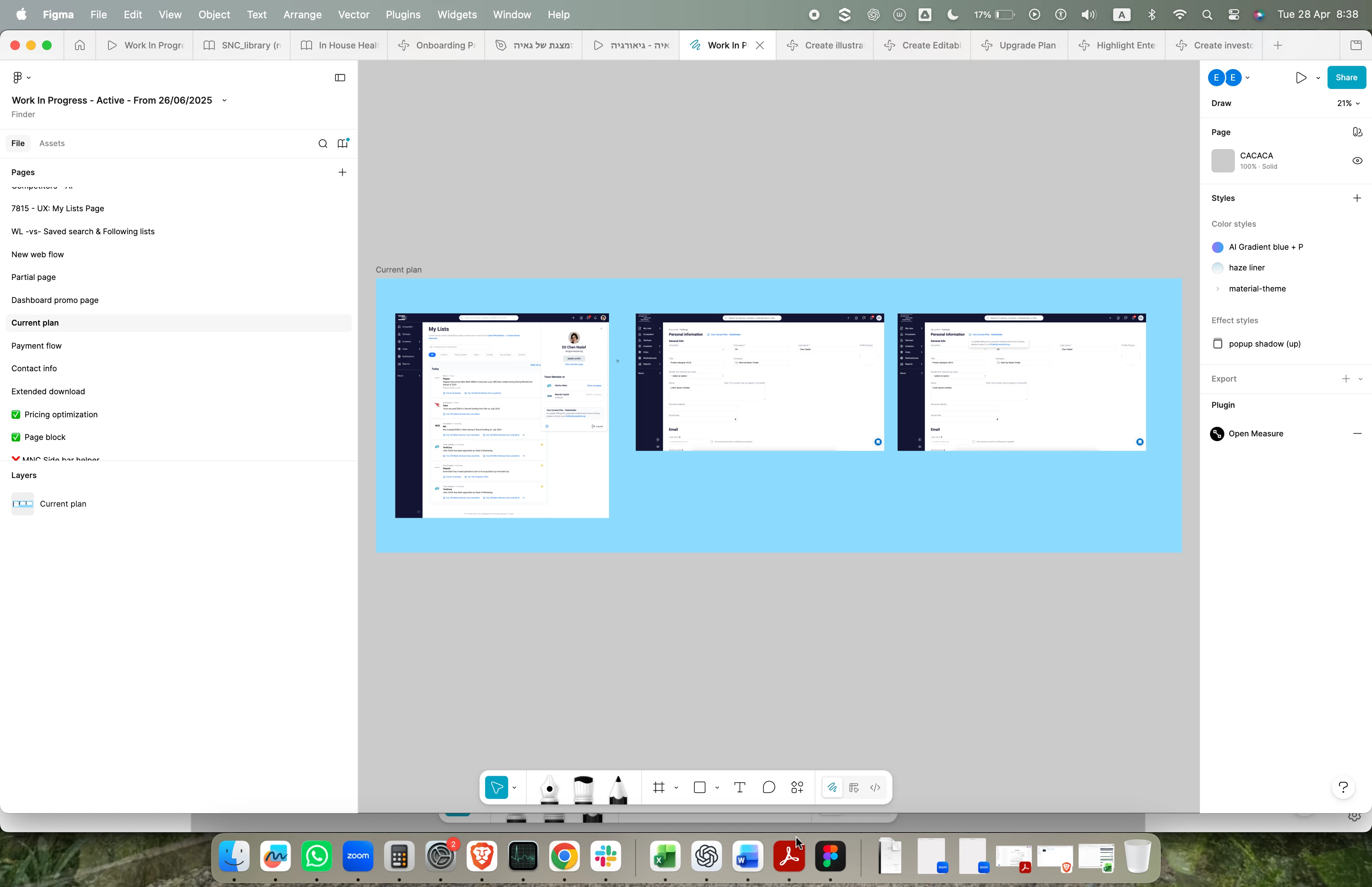Open the Payment flow page

(36, 345)
